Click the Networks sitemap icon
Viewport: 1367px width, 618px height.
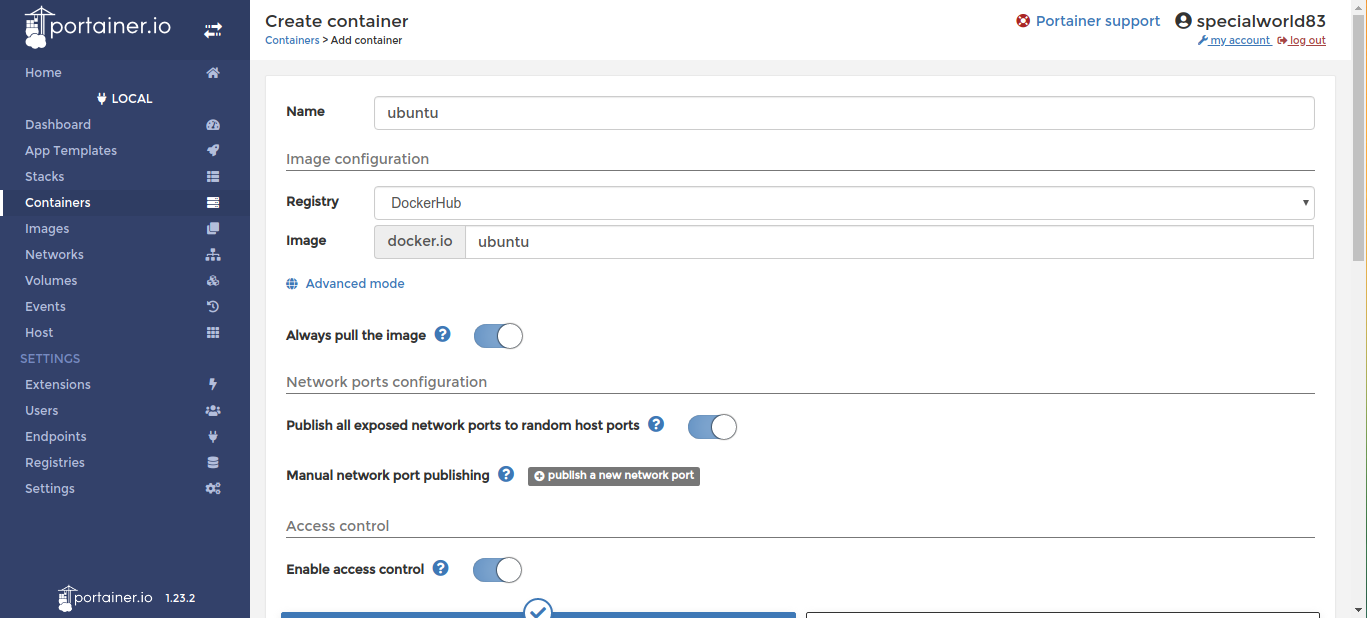click(x=212, y=255)
